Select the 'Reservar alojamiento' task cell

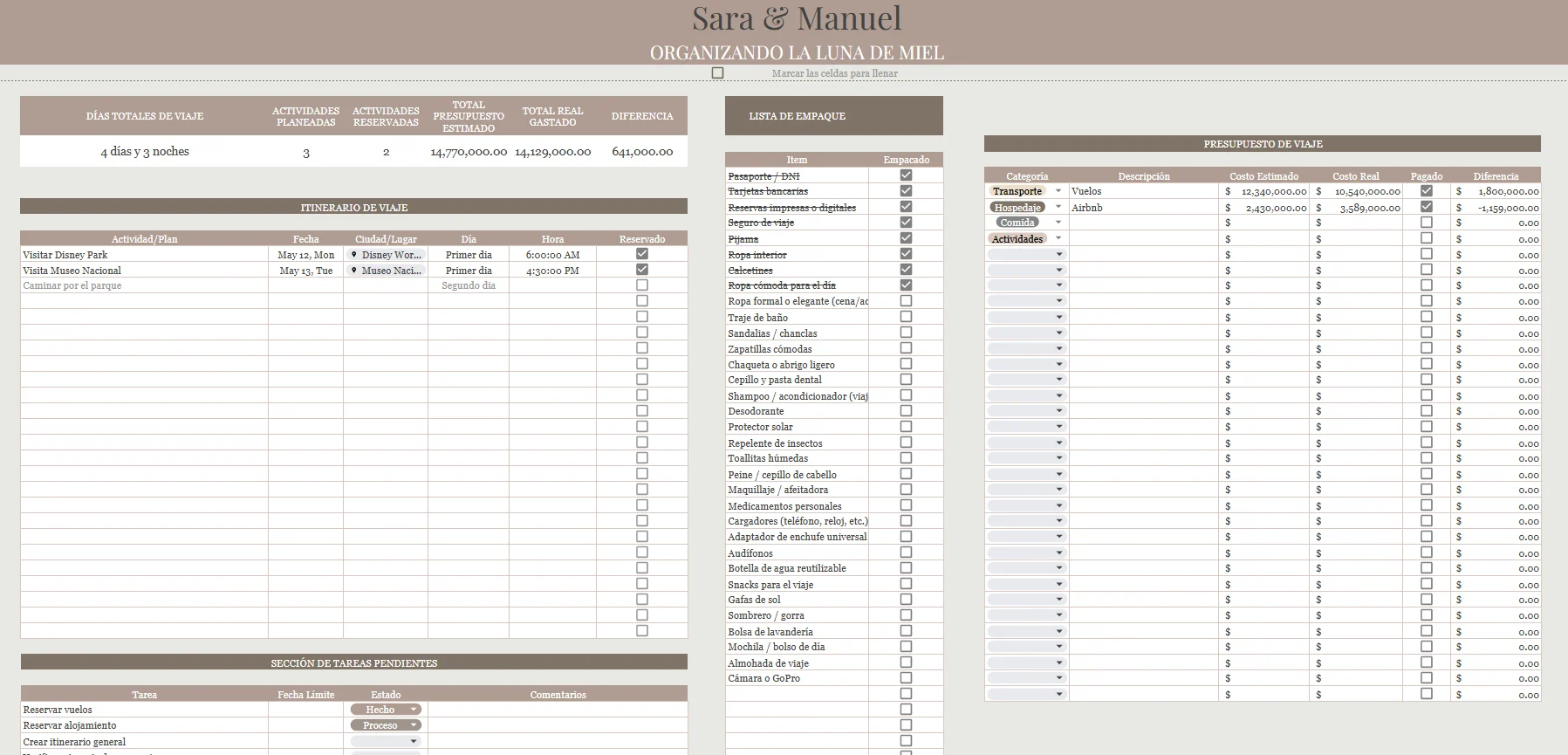pyautogui.click(x=144, y=725)
